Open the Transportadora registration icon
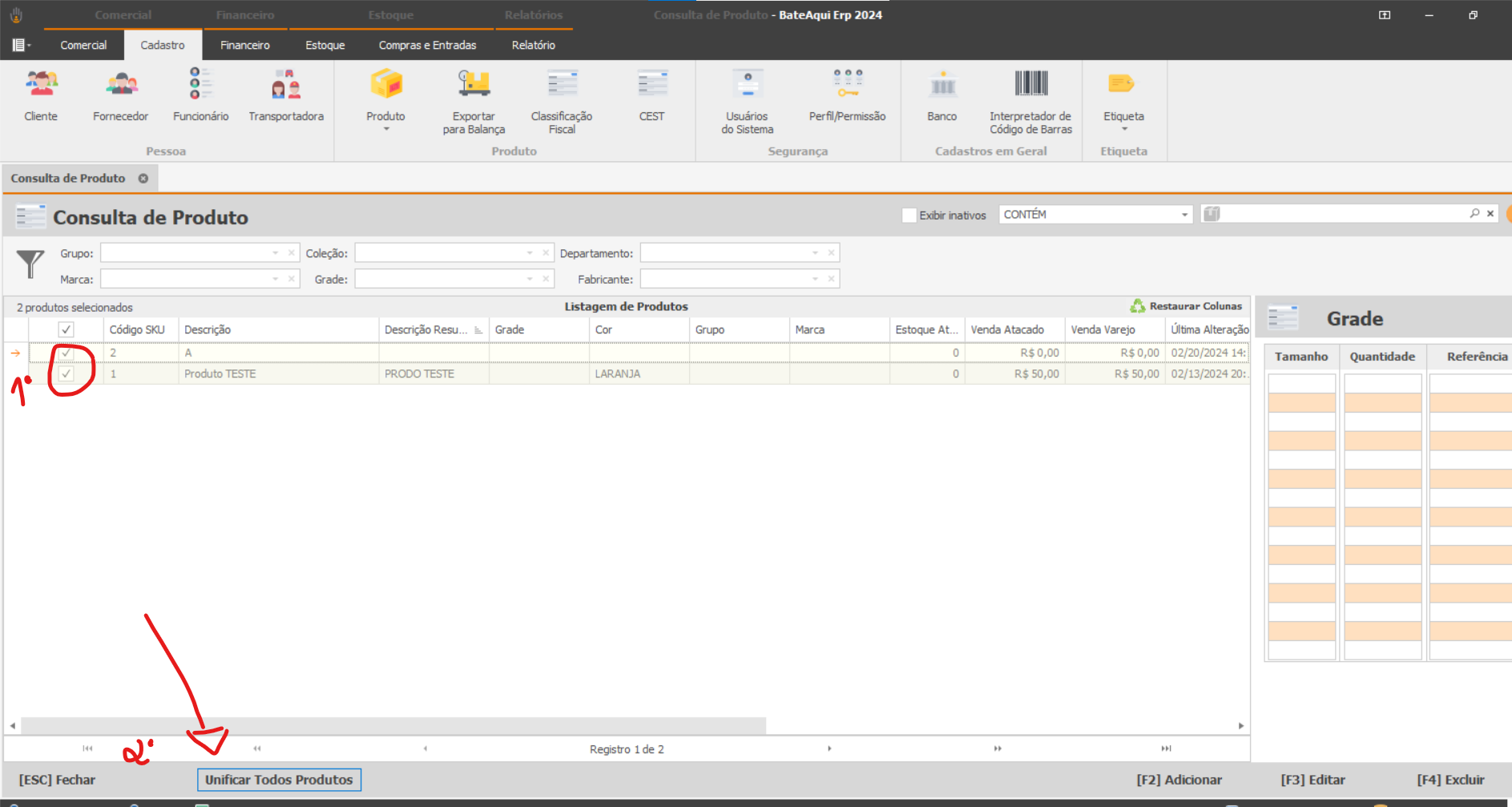This screenshot has height=807, width=1512. (286, 83)
